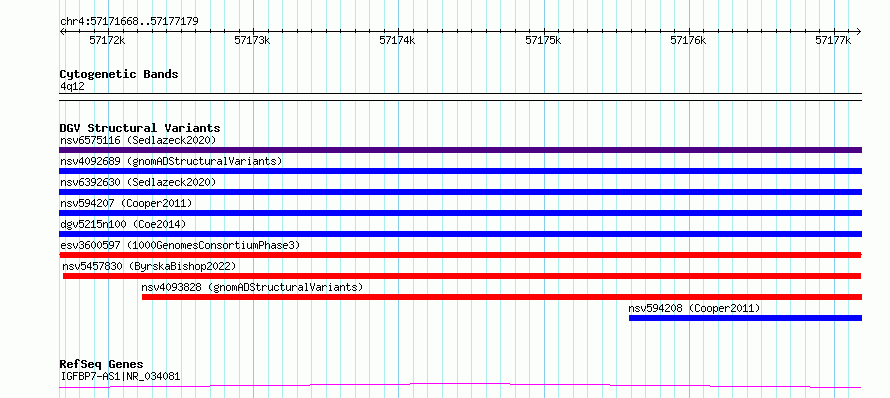The height and width of the screenshot is (398, 890).
Task: Click the dgv5215n100 (Coe2014) label
Action: click(x=123, y=224)
